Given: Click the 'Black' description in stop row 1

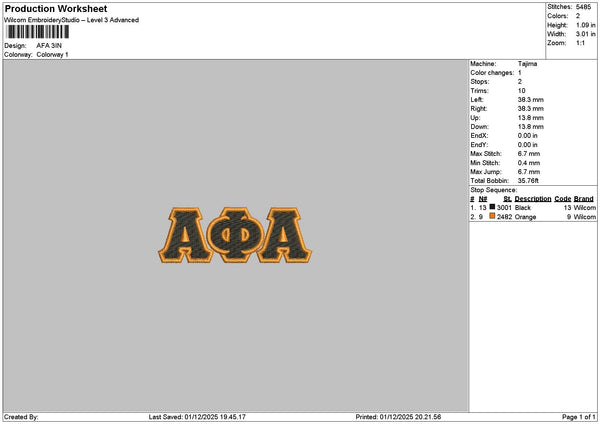Looking at the screenshot, I should click(523, 208).
